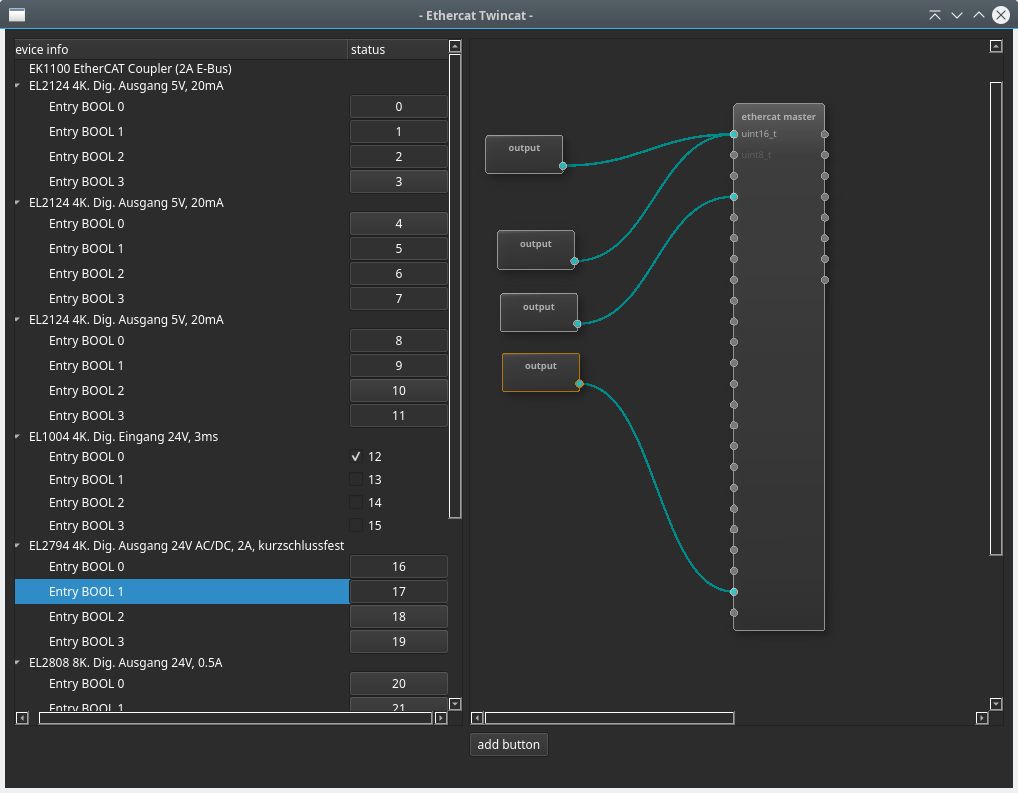The height and width of the screenshot is (793, 1018).
Task: Close the Ethercat Twincat window
Action: (x=1001, y=15)
